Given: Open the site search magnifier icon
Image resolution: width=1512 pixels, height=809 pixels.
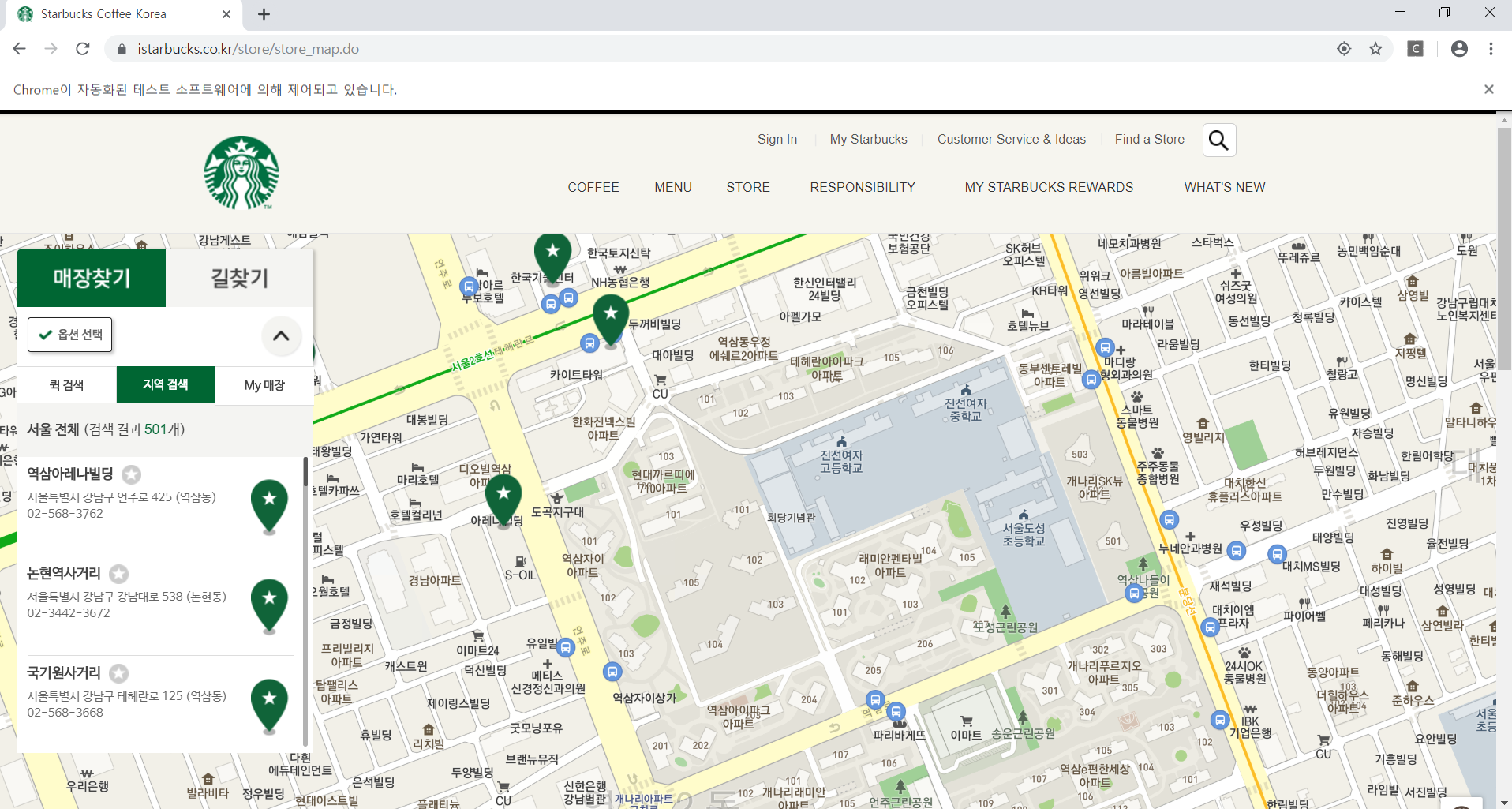Looking at the screenshot, I should point(1218,140).
